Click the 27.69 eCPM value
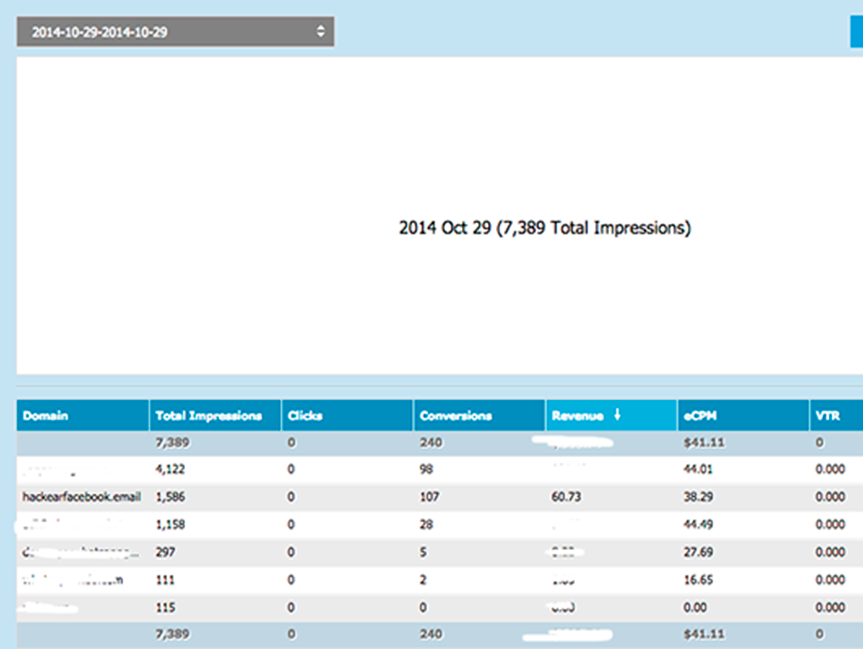Viewport: 863px width, 649px height. pos(698,552)
